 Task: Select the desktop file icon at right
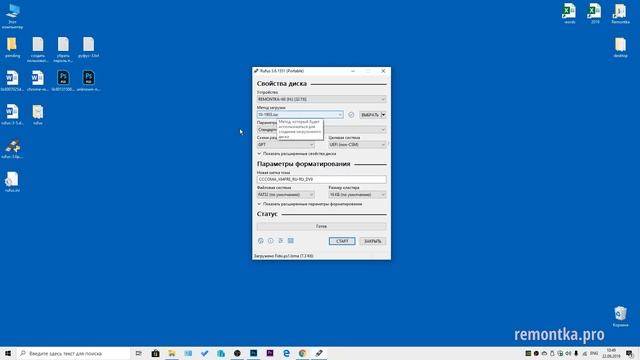click(620, 47)
